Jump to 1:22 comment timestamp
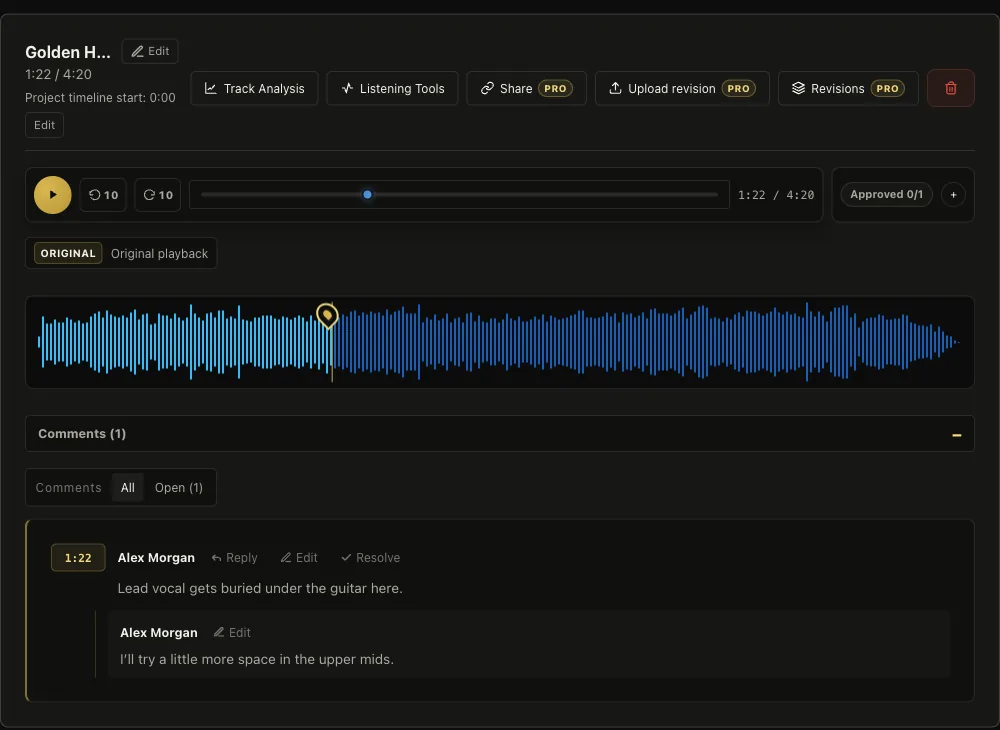Viewport: 1000px width, 730px height. click(78, 558)
